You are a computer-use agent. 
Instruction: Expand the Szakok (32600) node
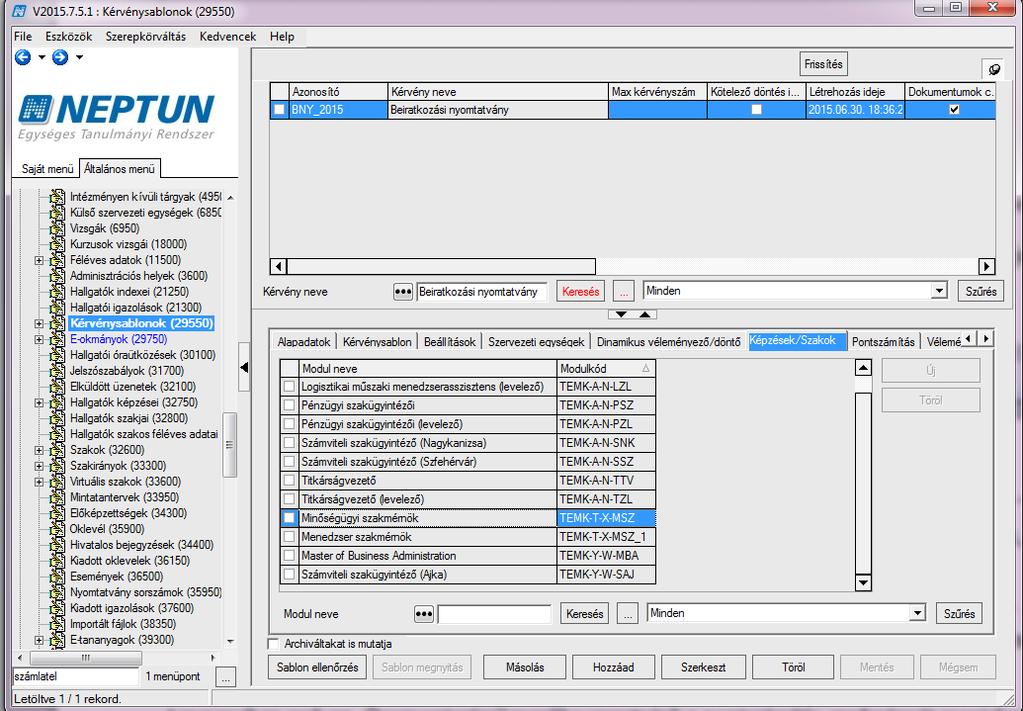click(39, 450)
